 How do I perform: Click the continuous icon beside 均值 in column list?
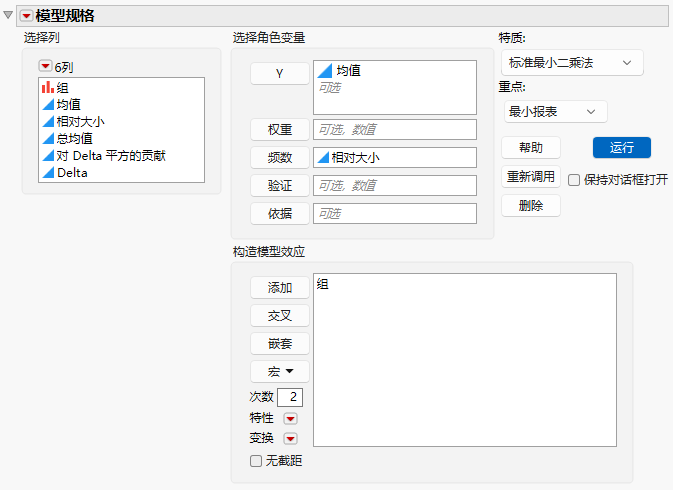(x=48, y=104)
